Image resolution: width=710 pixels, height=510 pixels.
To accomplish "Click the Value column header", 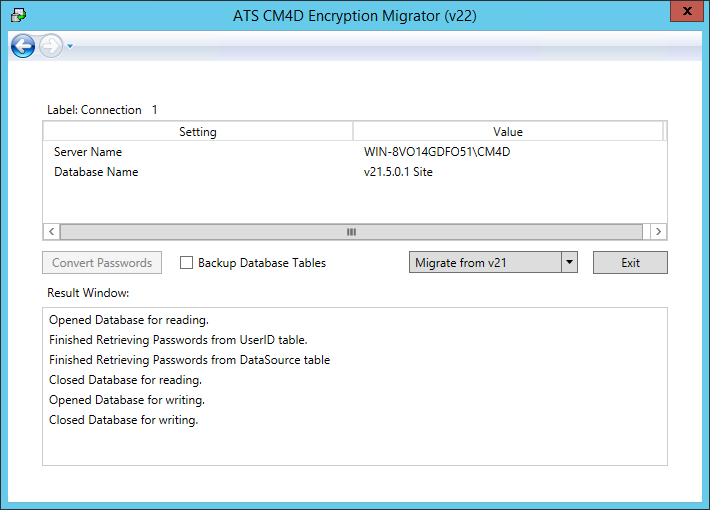I will coord(507,132).
